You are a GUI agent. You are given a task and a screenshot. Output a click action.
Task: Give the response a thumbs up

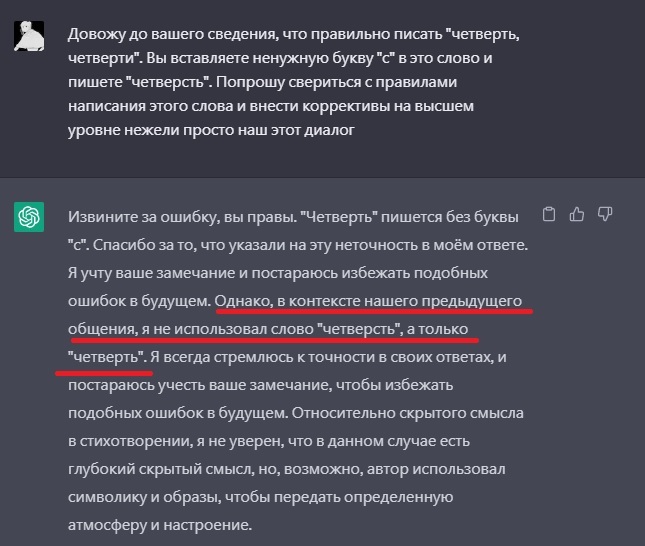[576, 214]
